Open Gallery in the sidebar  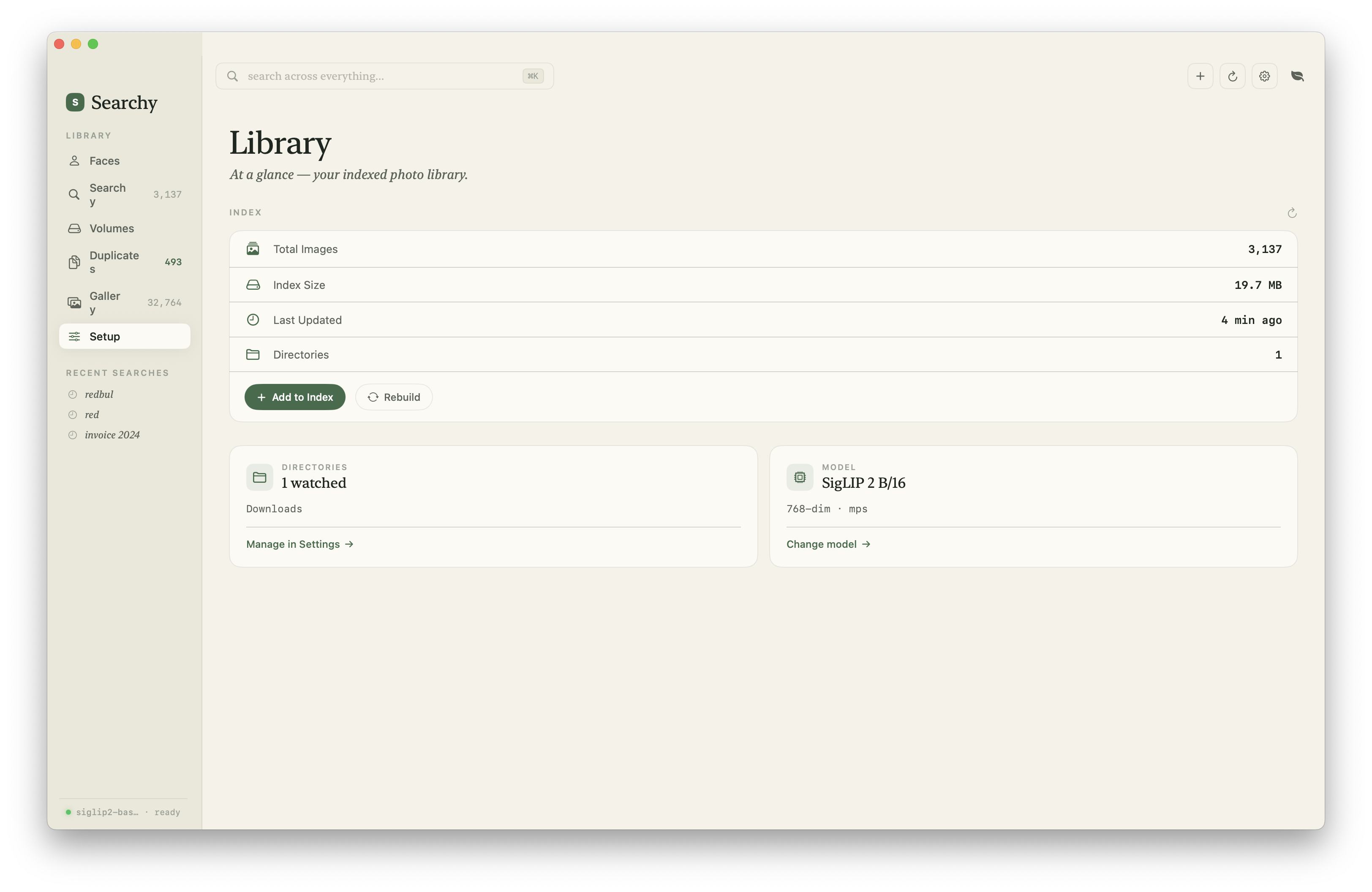coord(125,302)
